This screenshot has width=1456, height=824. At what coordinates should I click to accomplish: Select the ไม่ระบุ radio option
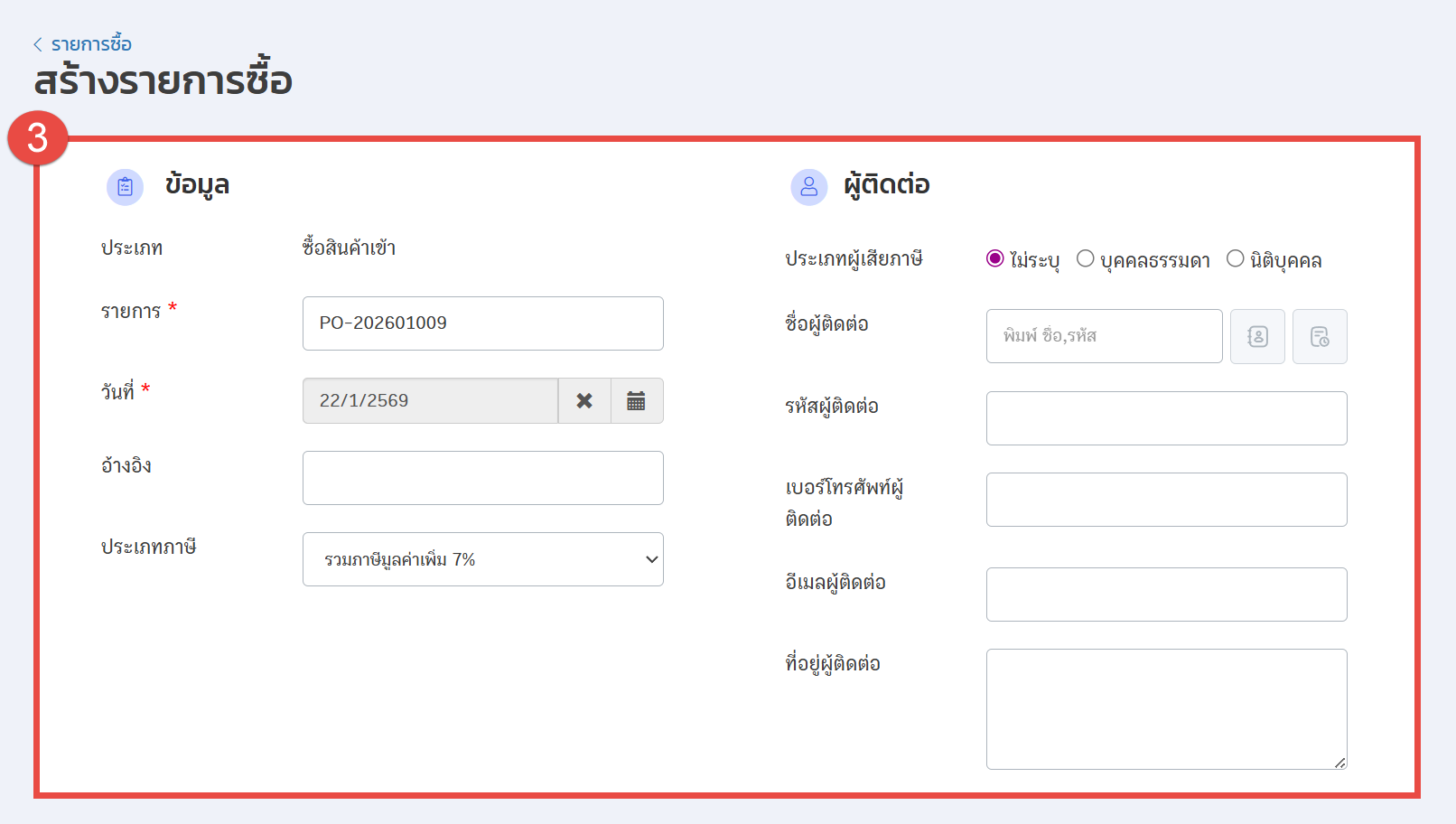[x=995, y=259]
